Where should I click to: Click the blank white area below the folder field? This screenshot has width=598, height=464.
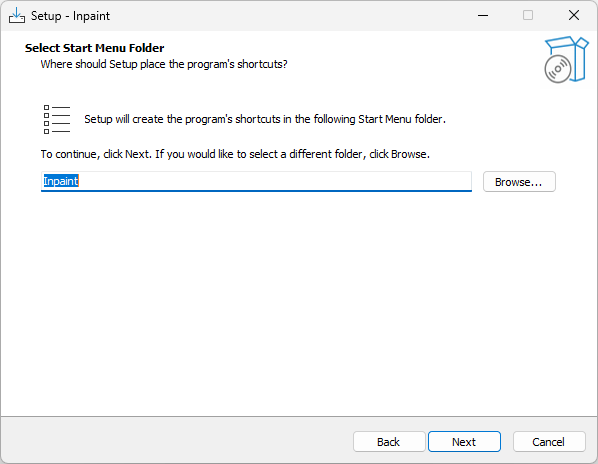tap(297, 301)
